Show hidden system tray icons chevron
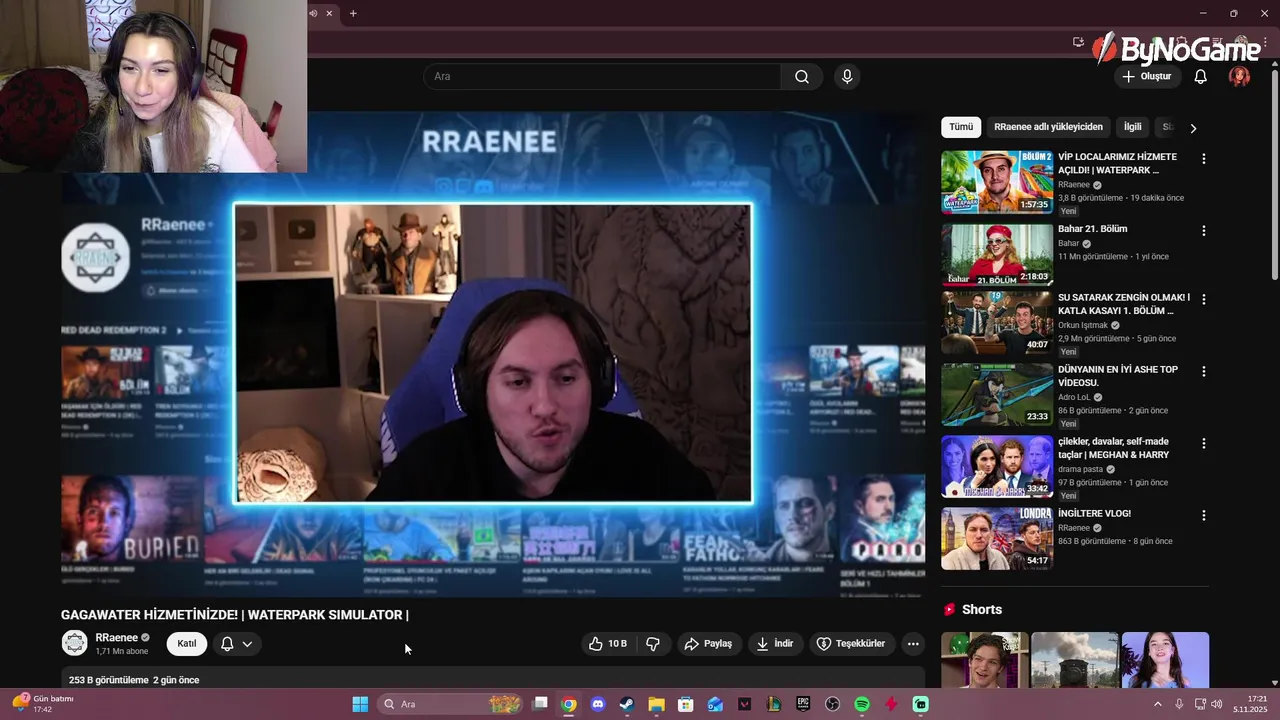This screenshot has width=1280, height=720. click(x=1158, y=704)
